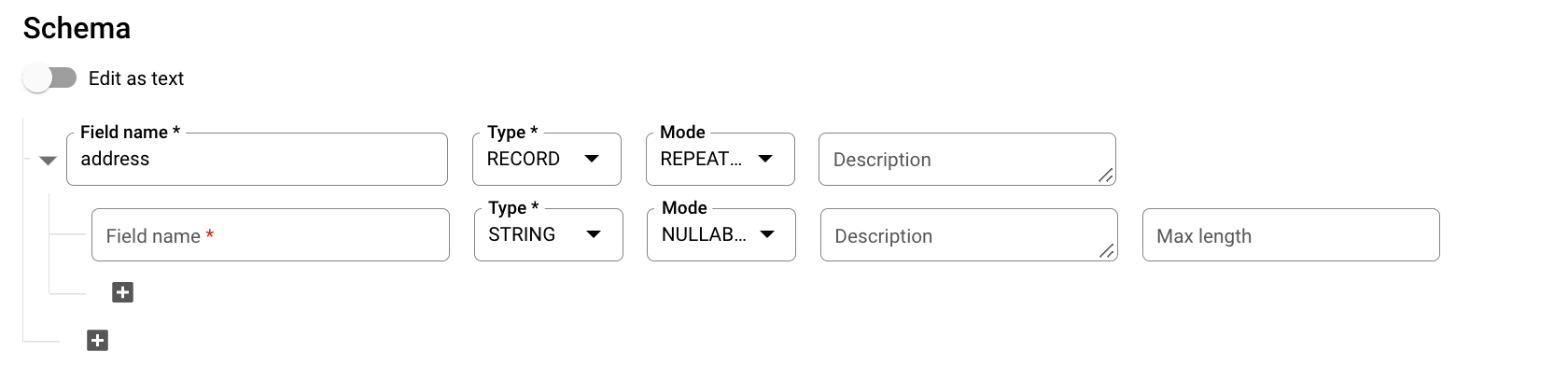The width and height of the screenshot is (1568, 366).
Task: Click the 'Edit as text' label
Action: (x=136, y=78)
